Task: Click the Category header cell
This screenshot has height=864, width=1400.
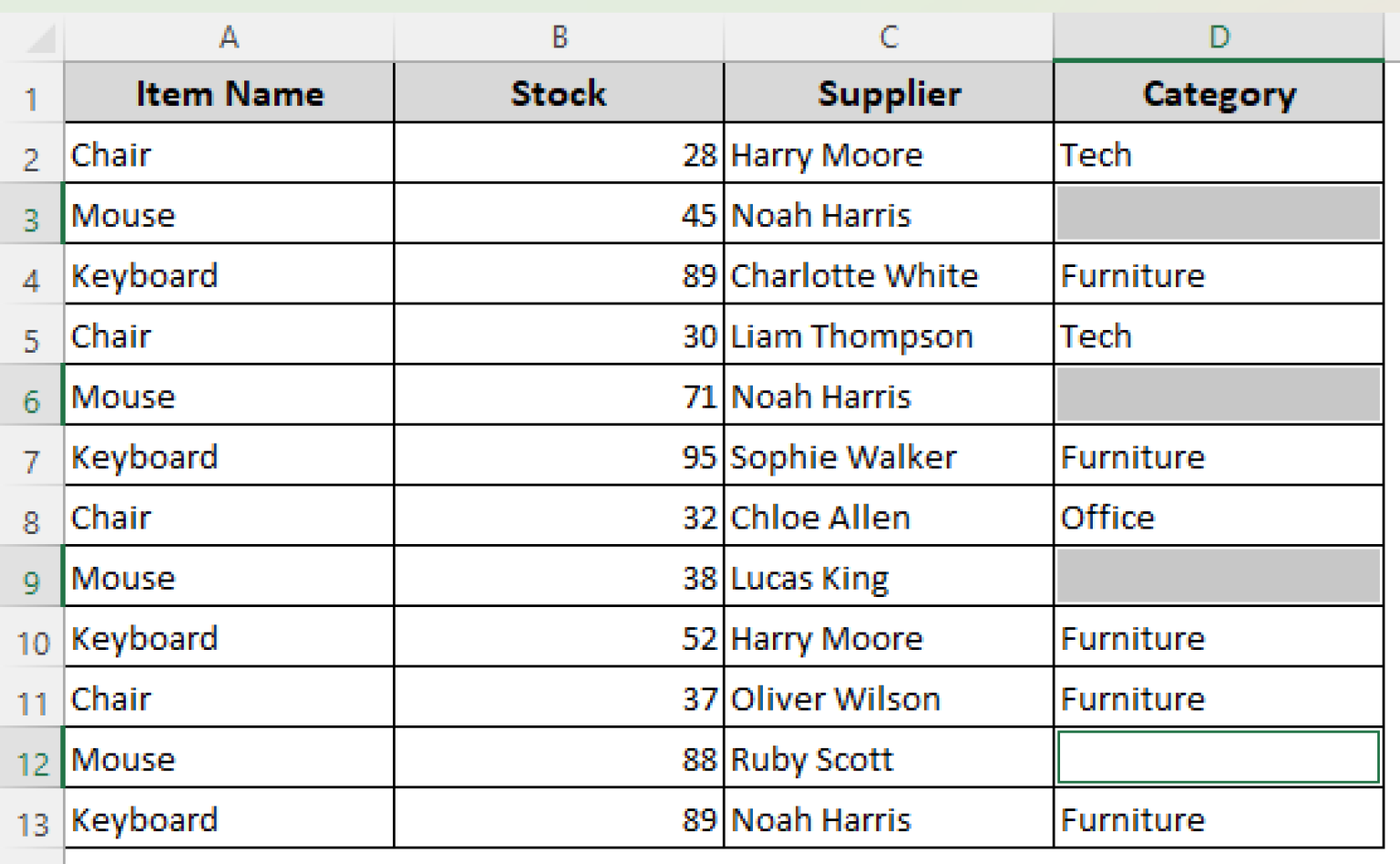Action: click(1219, 93)
